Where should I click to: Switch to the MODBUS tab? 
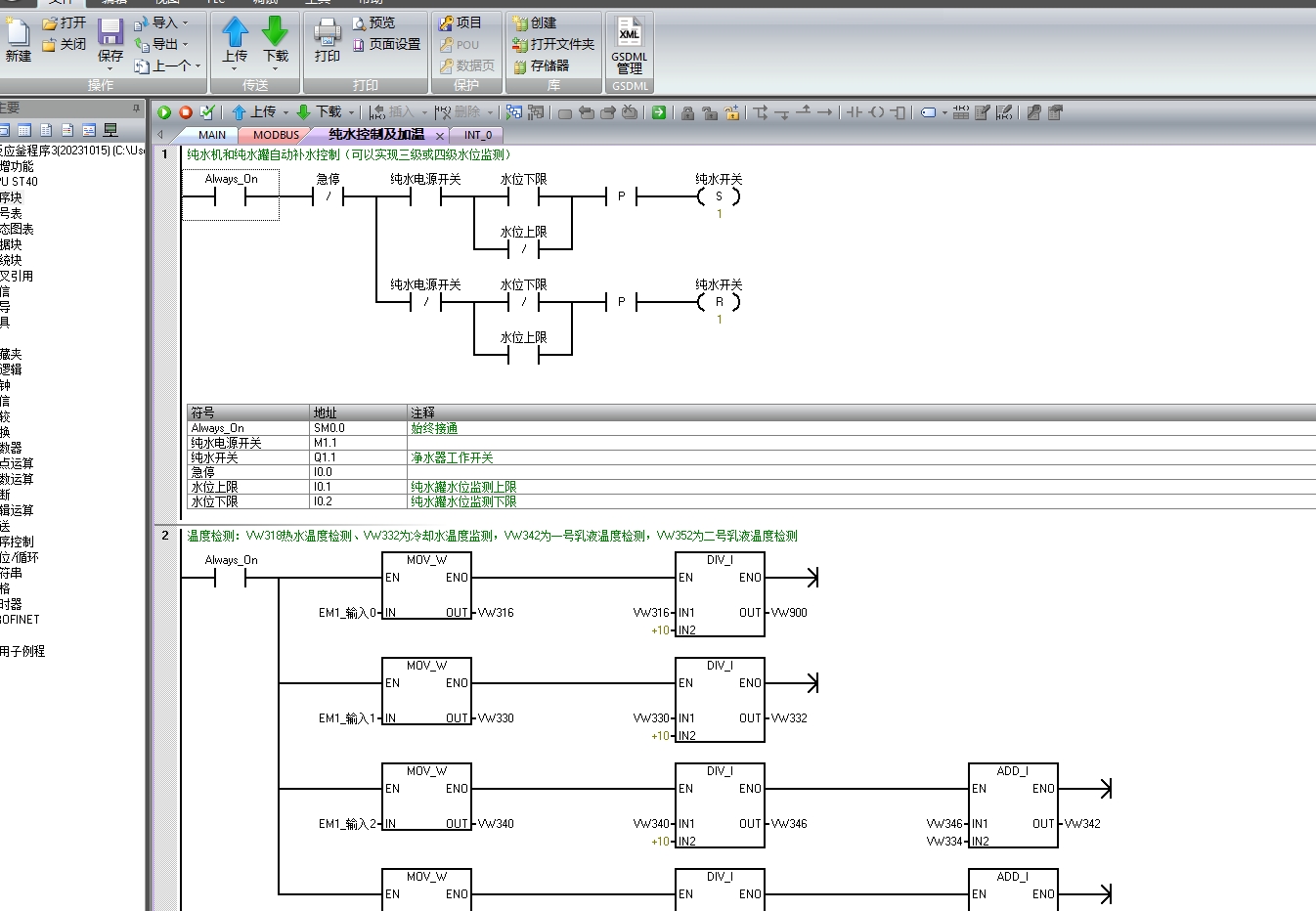point(276,135)
